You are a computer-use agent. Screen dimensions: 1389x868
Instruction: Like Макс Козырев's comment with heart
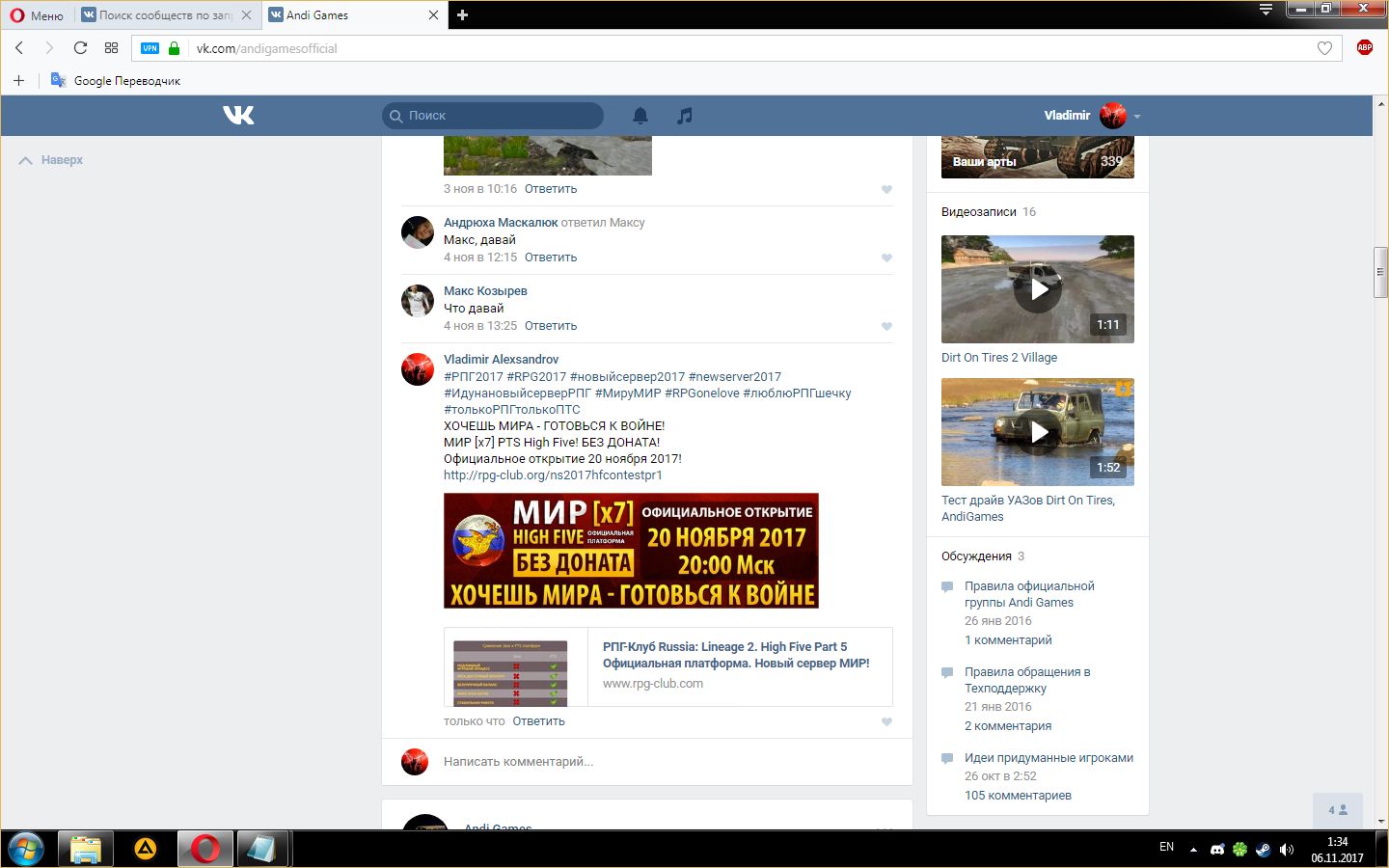886,326
